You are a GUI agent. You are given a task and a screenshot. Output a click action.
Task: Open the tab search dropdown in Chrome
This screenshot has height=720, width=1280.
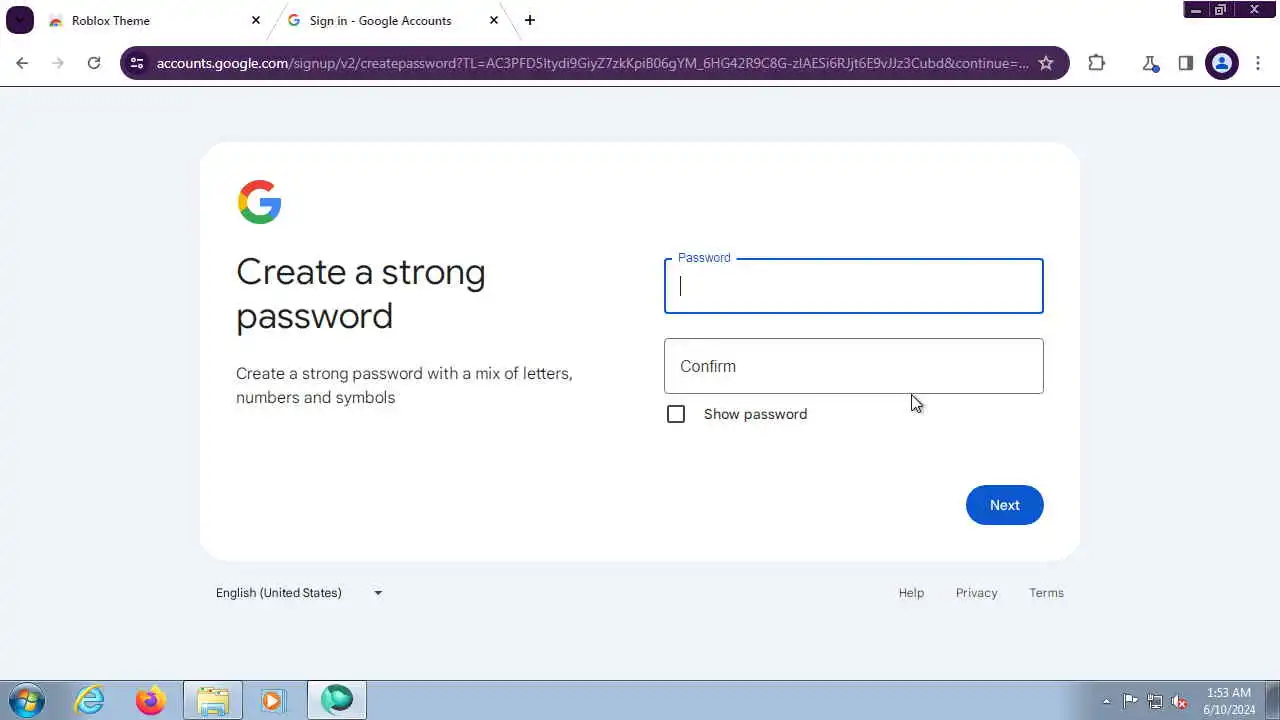point(19,20)
